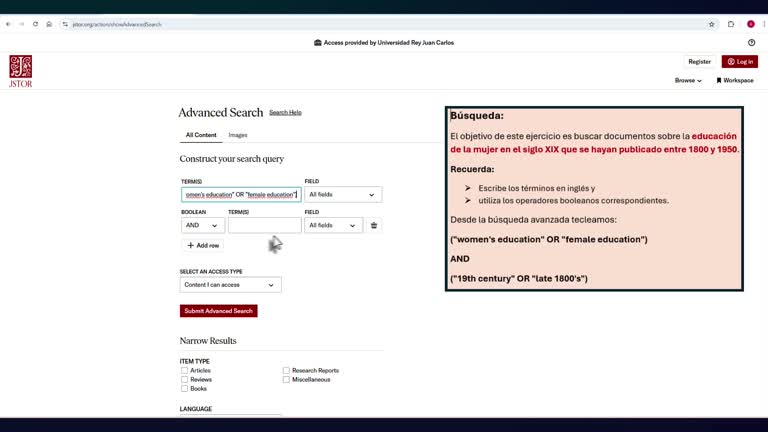
Task: Check the Books item type checkbox
Action: pos(184,388)
